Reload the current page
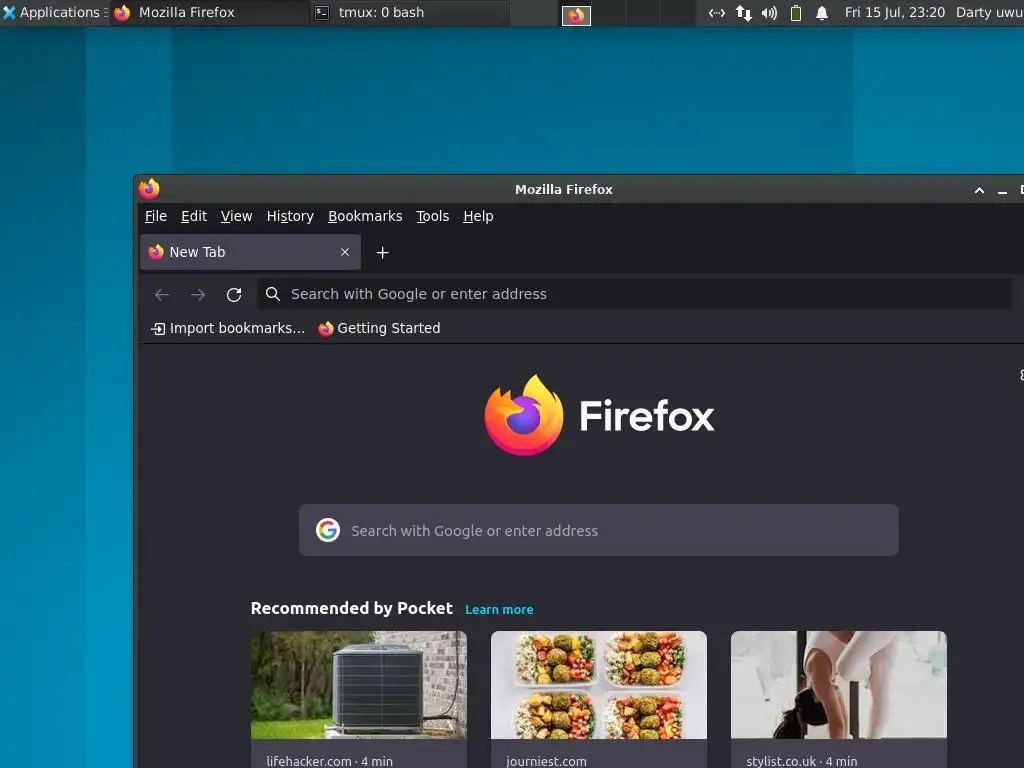This screenshot has height=768, width=1024. click(234, 295)
